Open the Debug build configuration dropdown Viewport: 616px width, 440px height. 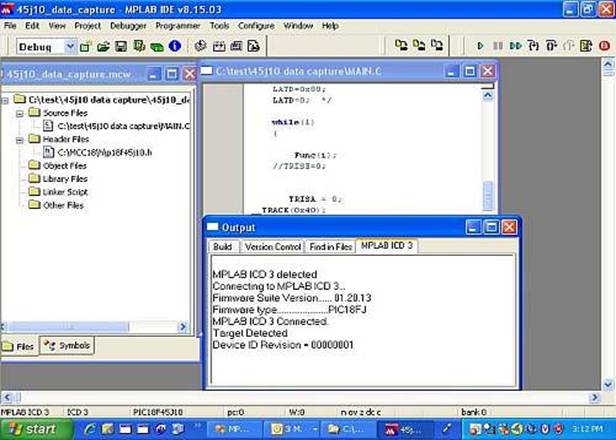pos(69,46)
